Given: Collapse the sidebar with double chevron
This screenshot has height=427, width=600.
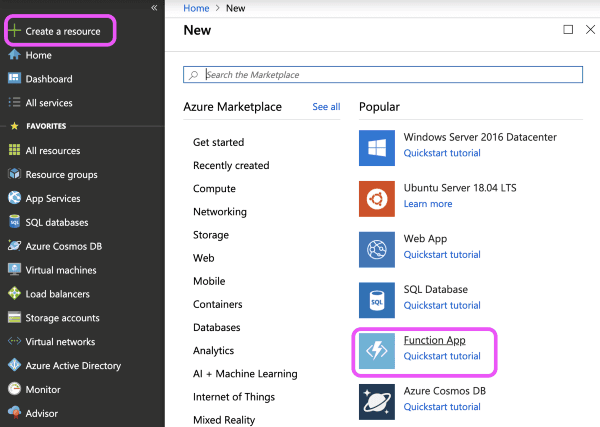Looking at the screenshot, I should (154, 7).
